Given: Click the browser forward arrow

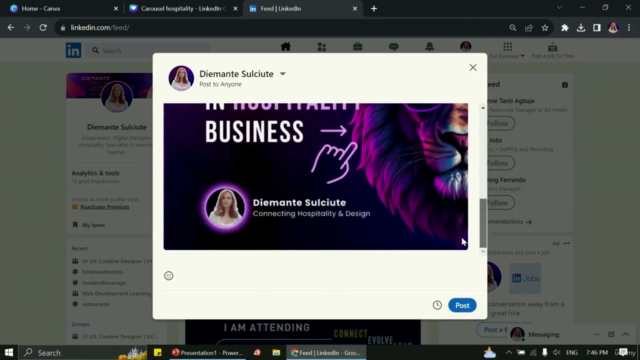Looking at the screenshot, I should pyautogui.click(x=27, y=28).
